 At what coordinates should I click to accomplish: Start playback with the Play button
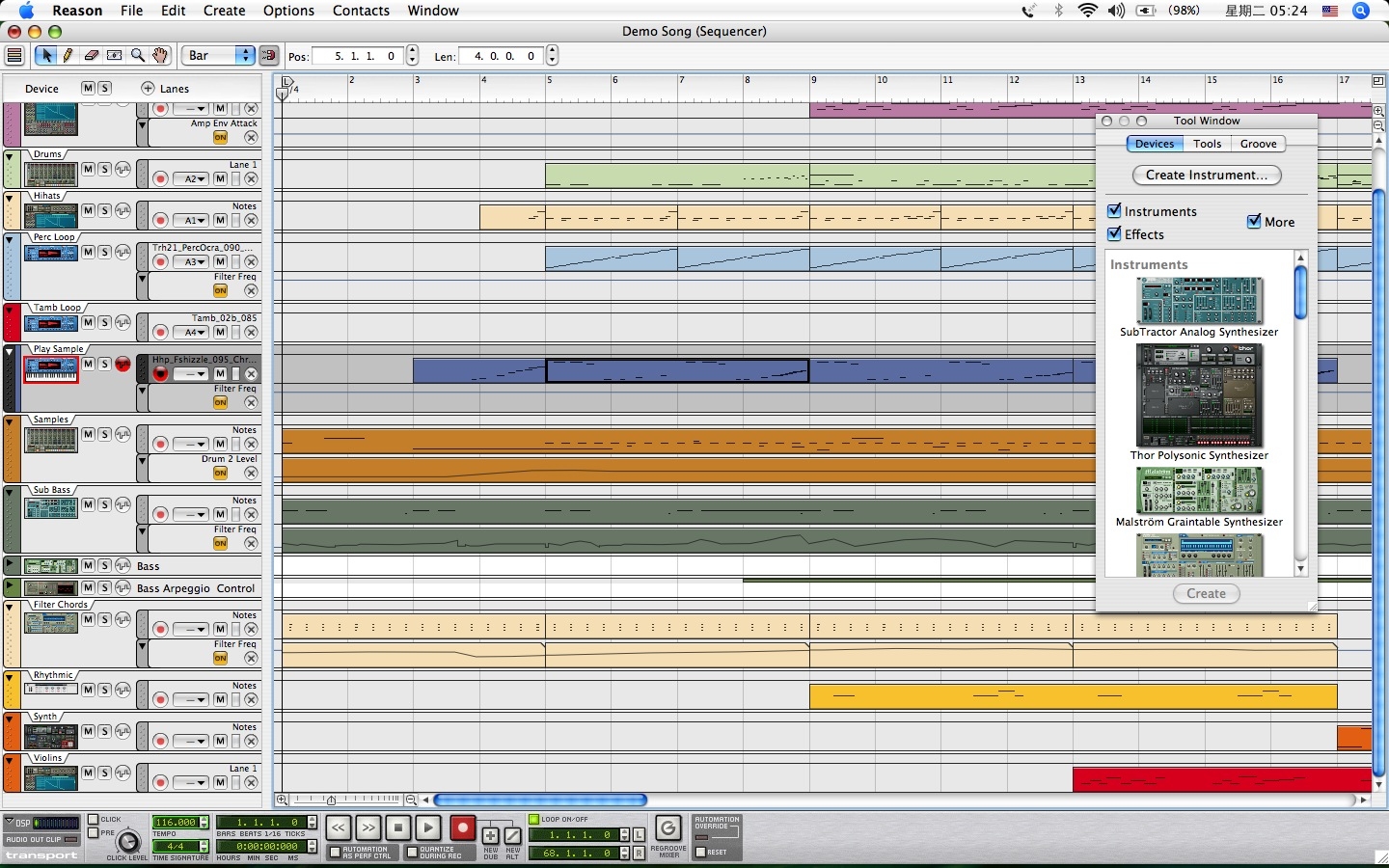429,827
